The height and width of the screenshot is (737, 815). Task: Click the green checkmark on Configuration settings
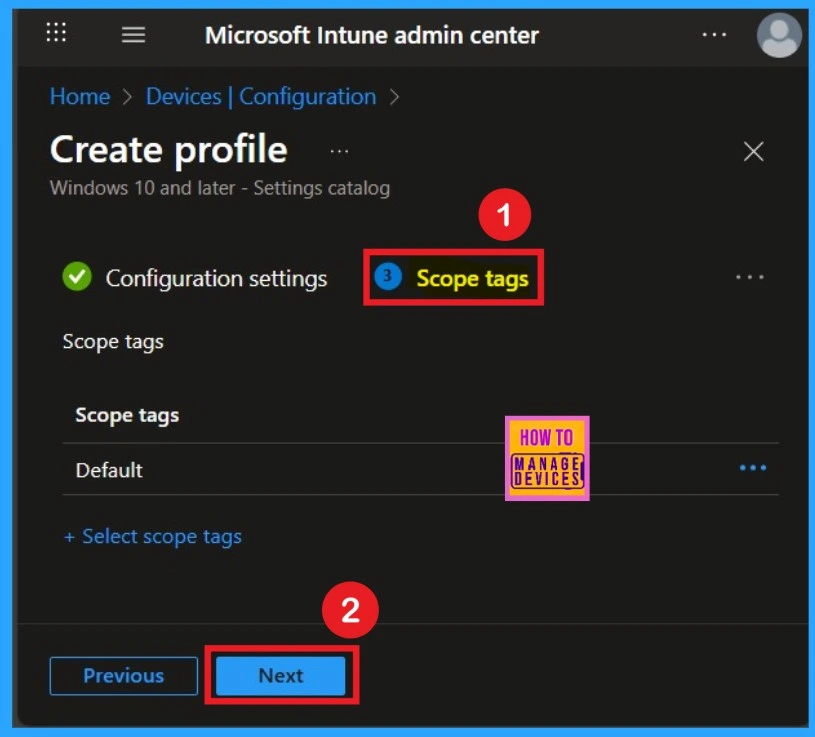pyautogui.click(x=76, y=277)
